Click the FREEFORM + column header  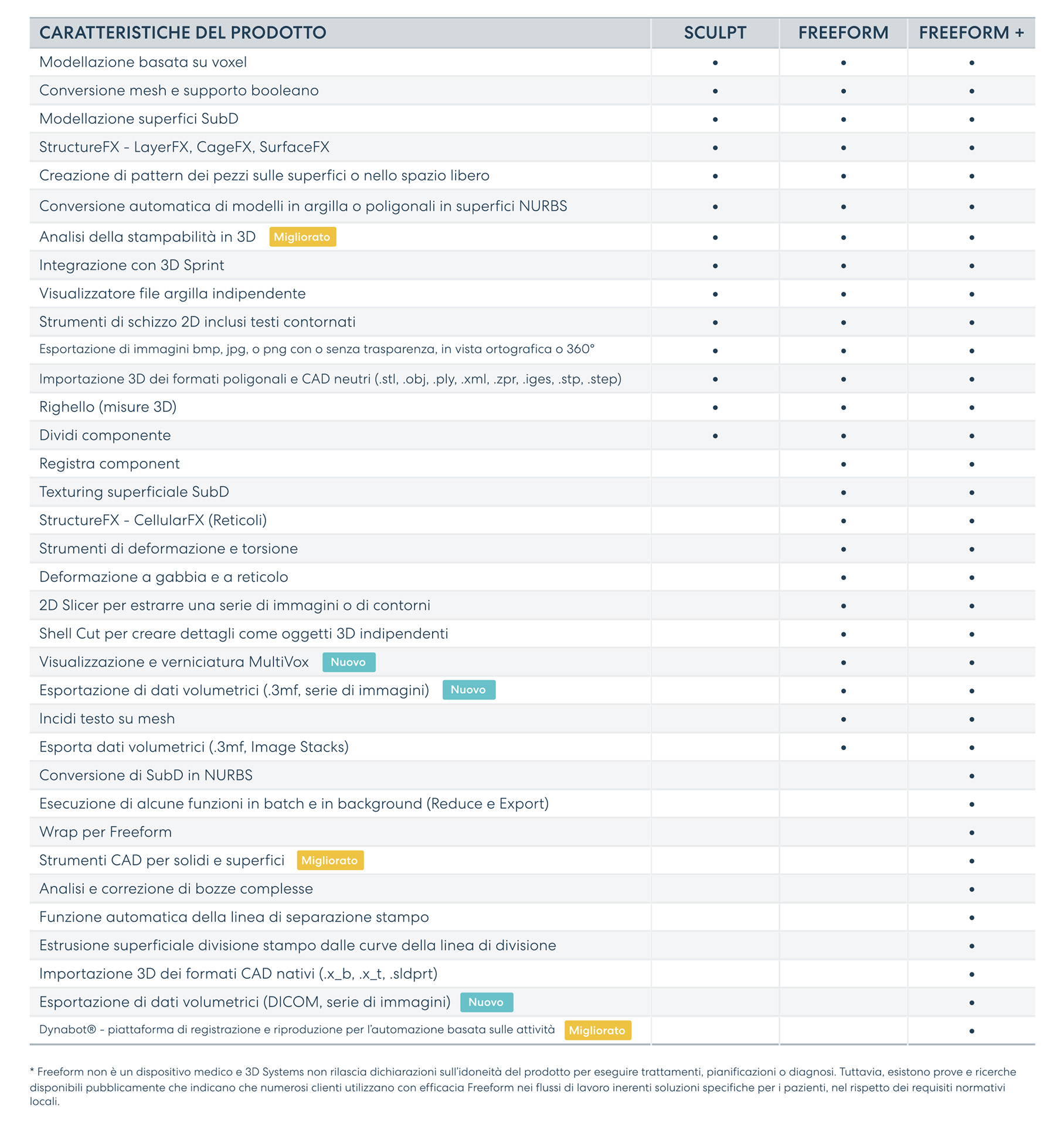pyautogui.click(x=971, y=33)
